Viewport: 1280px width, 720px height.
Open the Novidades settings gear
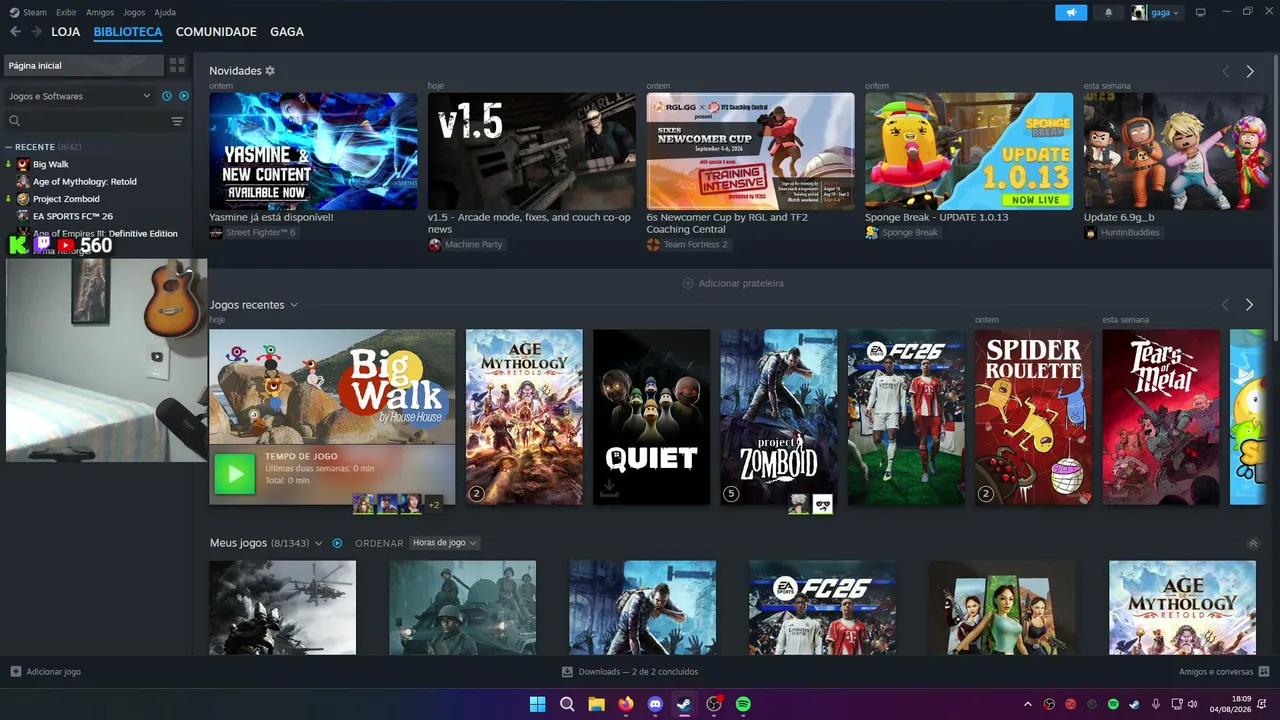[270, 71]
